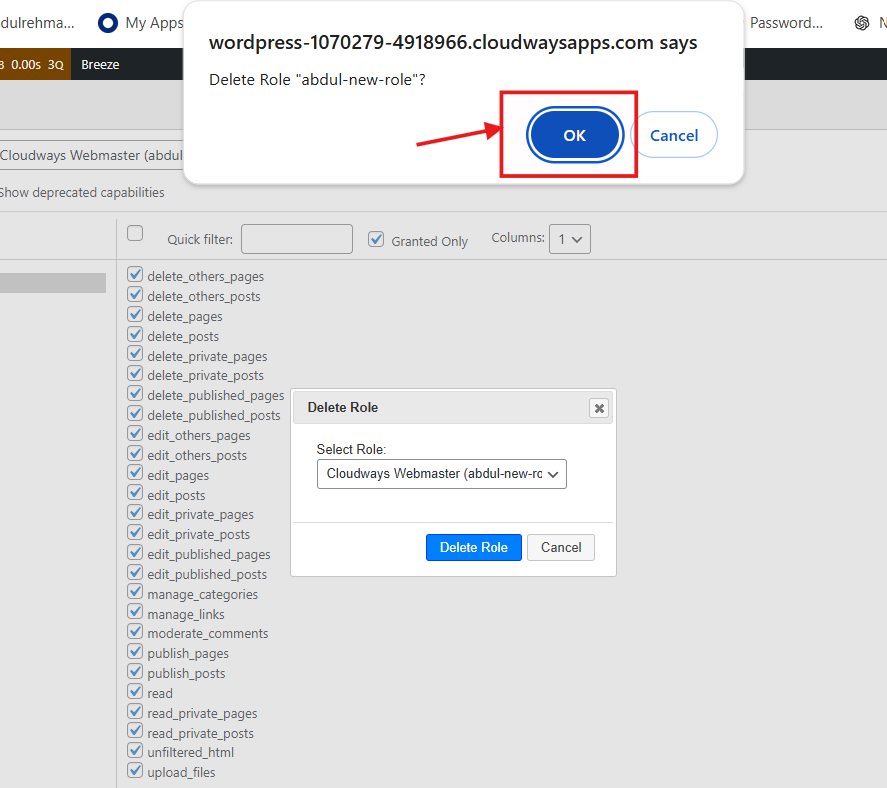
Task: Click the ChatGPT bookmark icon
Action: pos(861,22)
